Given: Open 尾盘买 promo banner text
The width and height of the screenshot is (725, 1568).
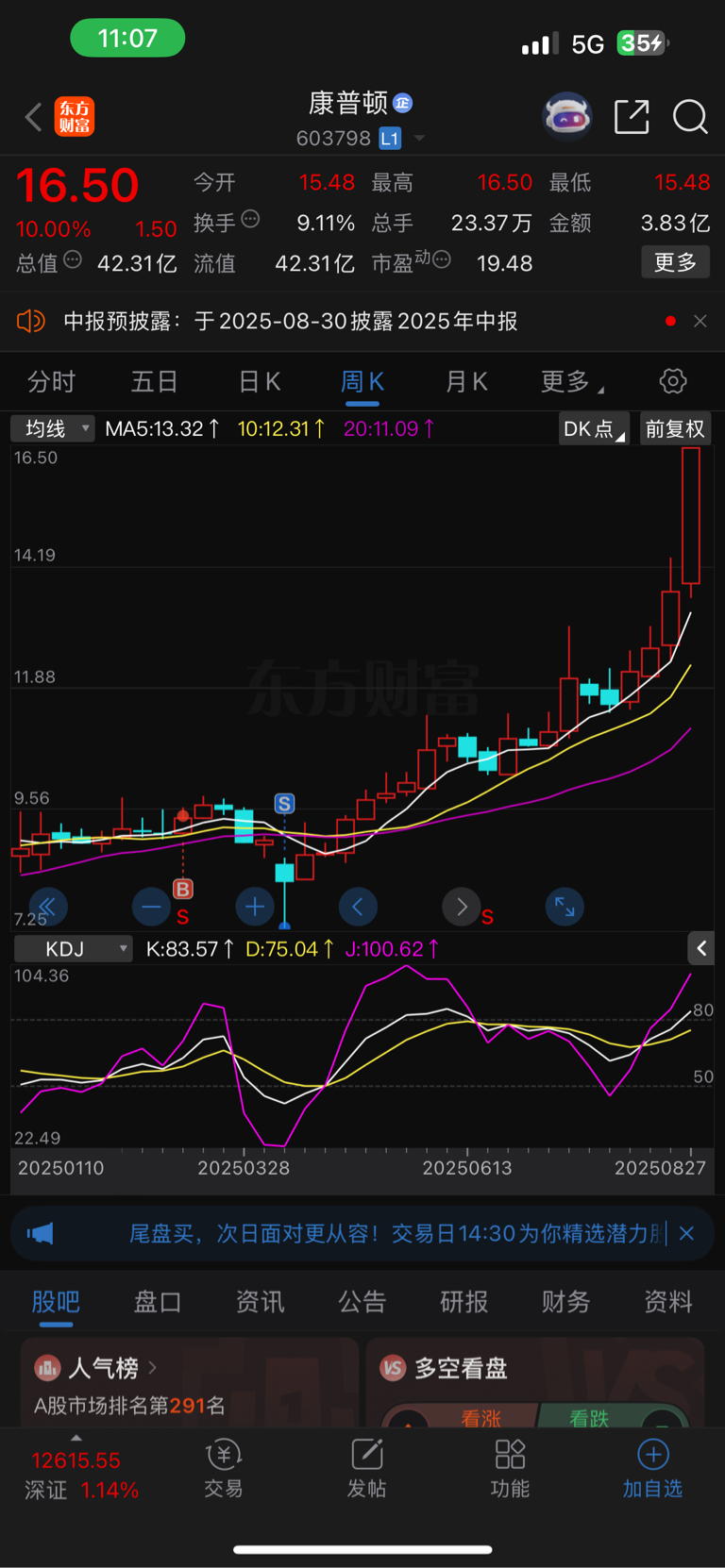Looking at the screenshot, I should pos(396,1233).
